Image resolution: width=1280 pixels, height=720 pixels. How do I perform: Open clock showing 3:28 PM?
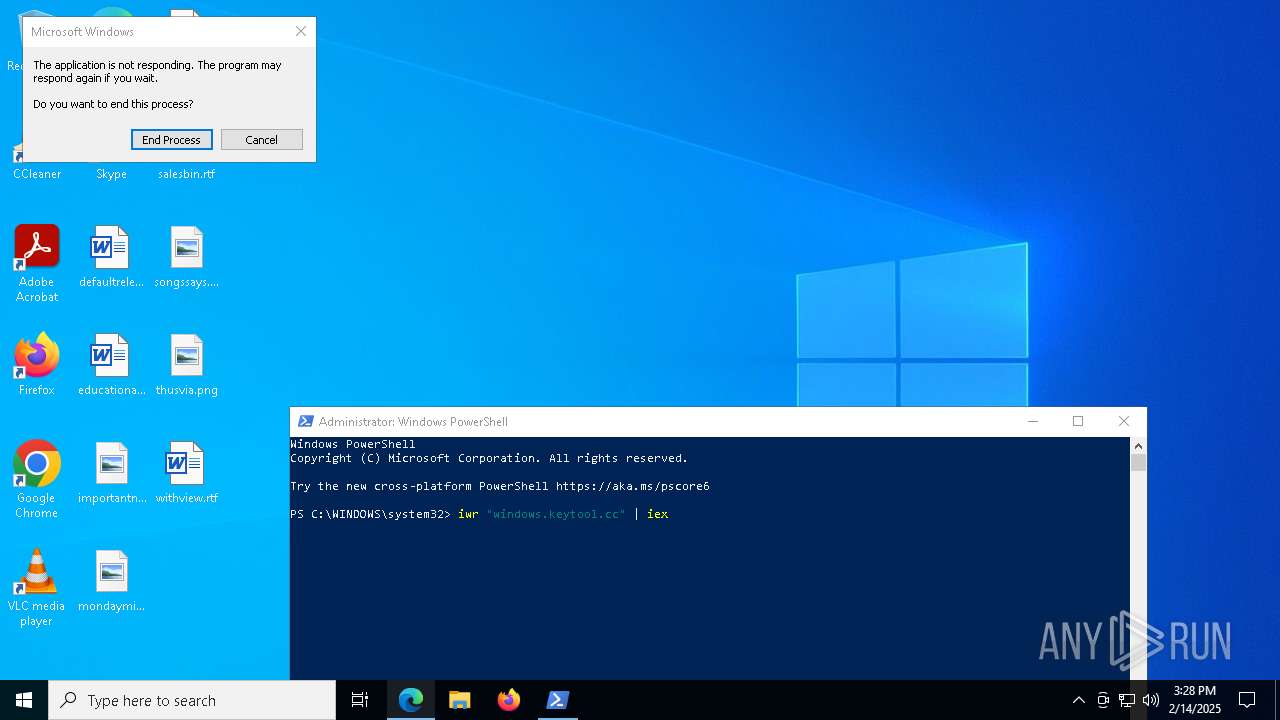point(1195,700)
